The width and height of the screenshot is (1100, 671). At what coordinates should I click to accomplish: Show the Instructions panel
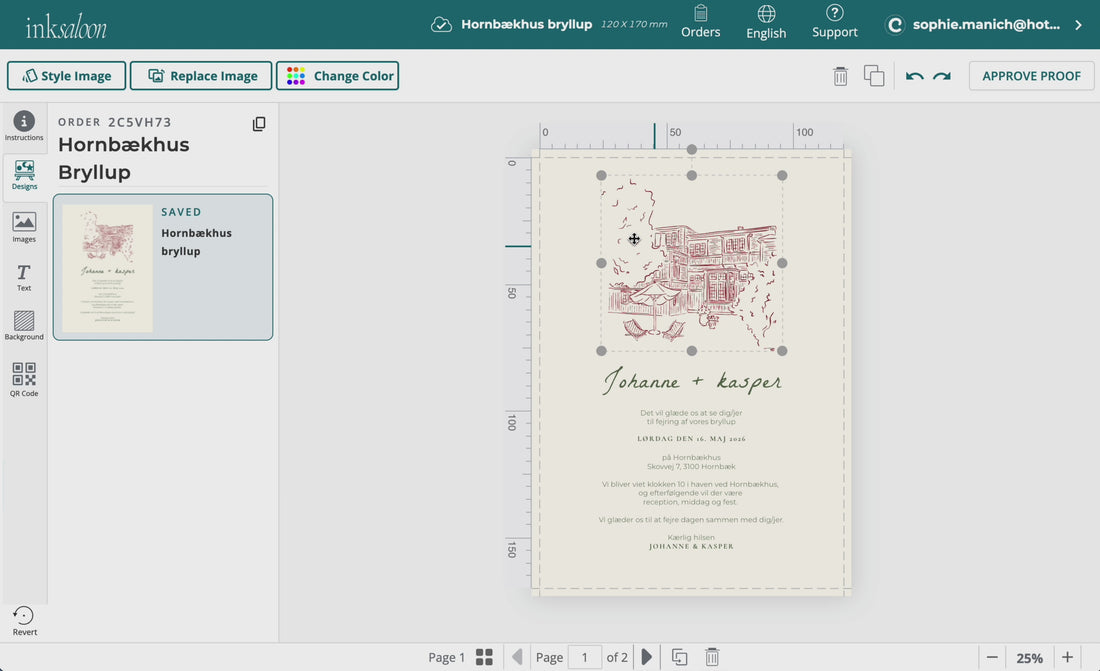pyautogui.click(x=24, y=126)
